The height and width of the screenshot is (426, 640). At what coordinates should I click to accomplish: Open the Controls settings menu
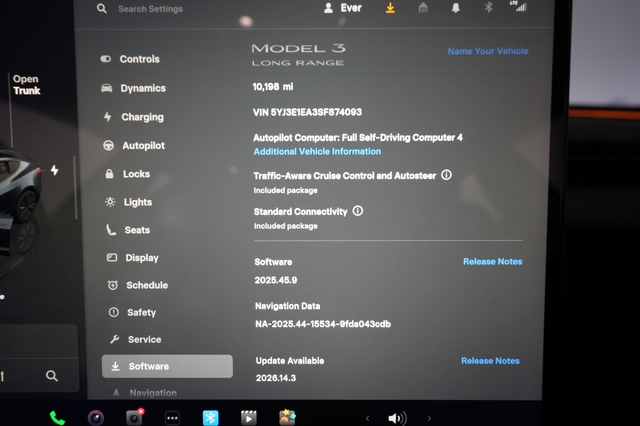130,59
